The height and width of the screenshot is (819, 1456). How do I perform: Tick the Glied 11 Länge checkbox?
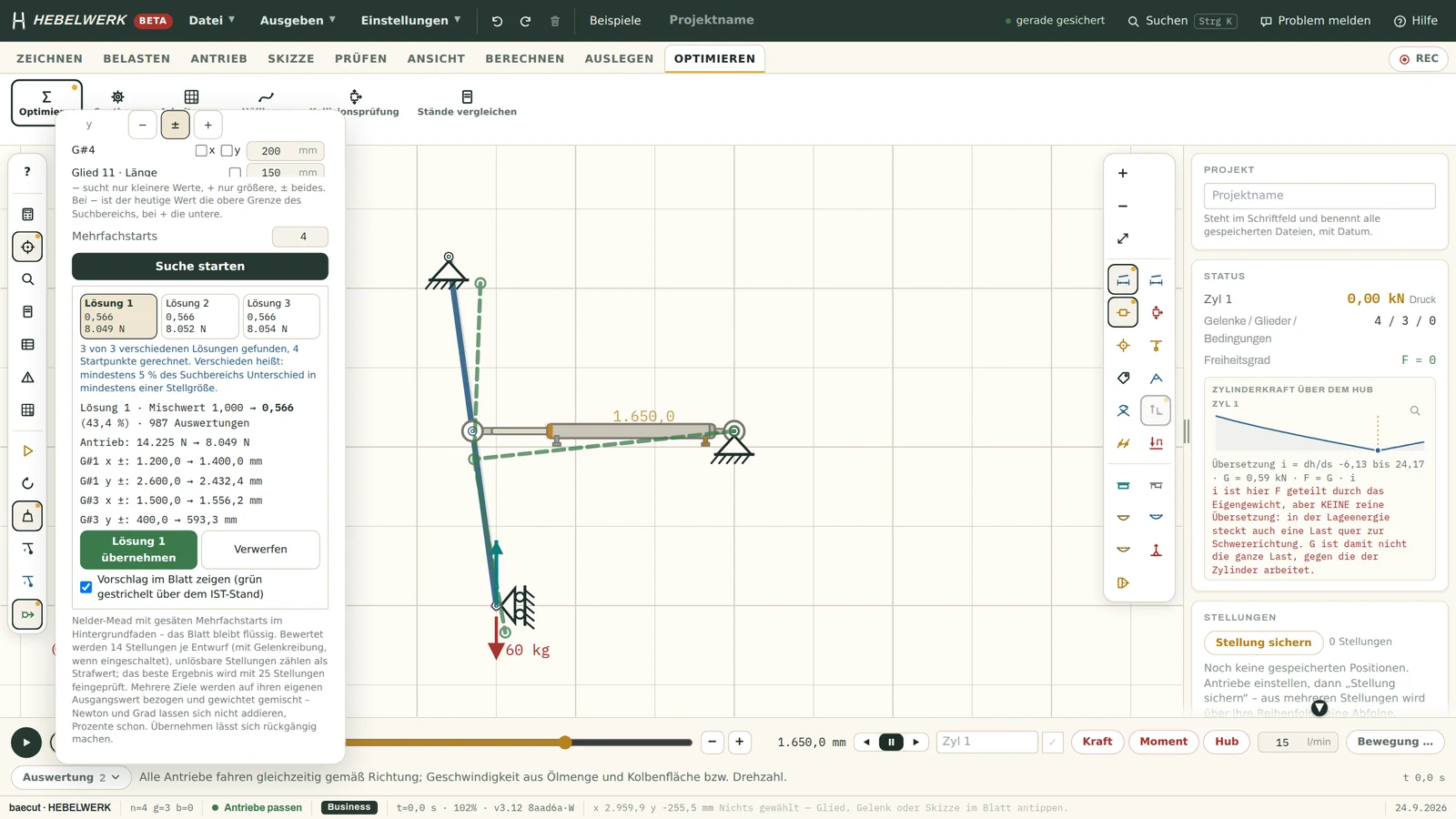coord(235,173)
